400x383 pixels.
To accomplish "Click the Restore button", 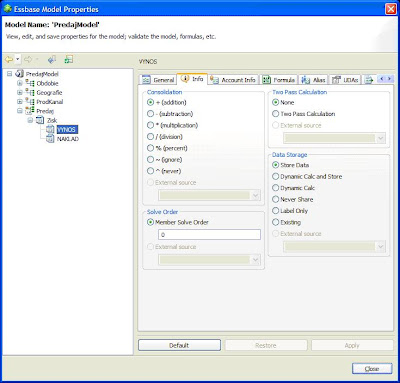I will click(x=266, y=345).
